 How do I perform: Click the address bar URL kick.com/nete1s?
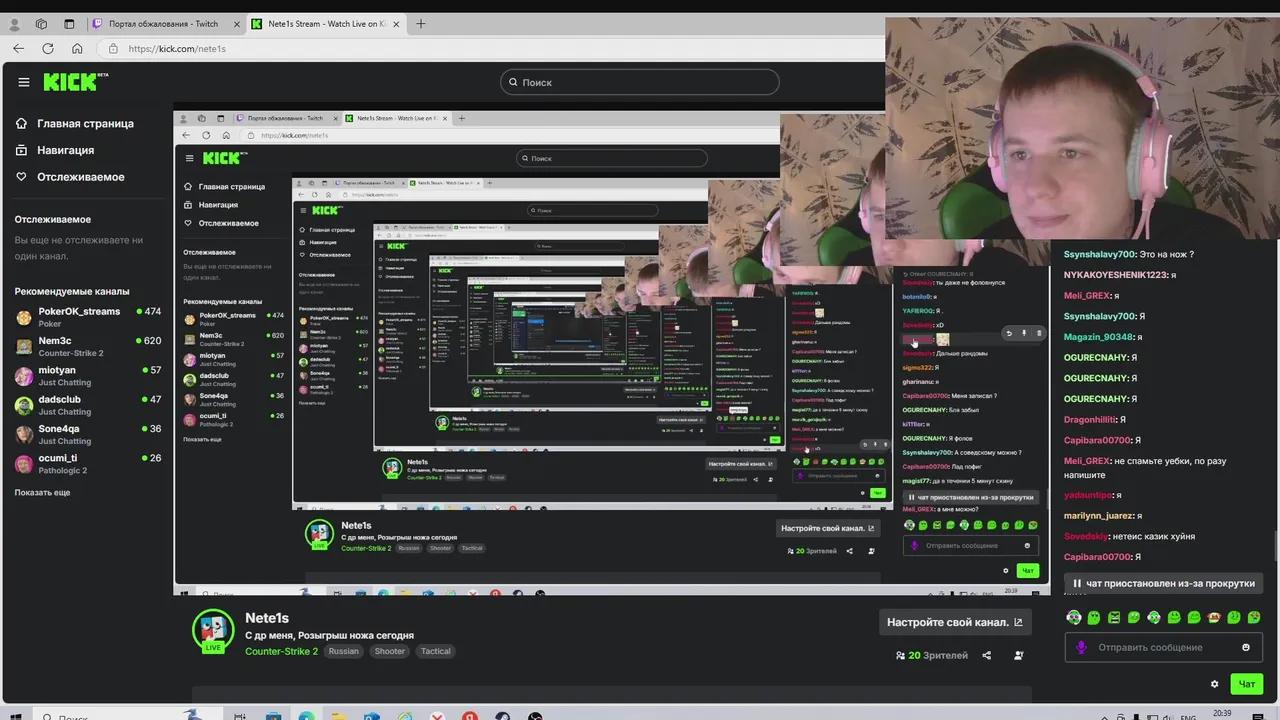(x=177, y=48)
